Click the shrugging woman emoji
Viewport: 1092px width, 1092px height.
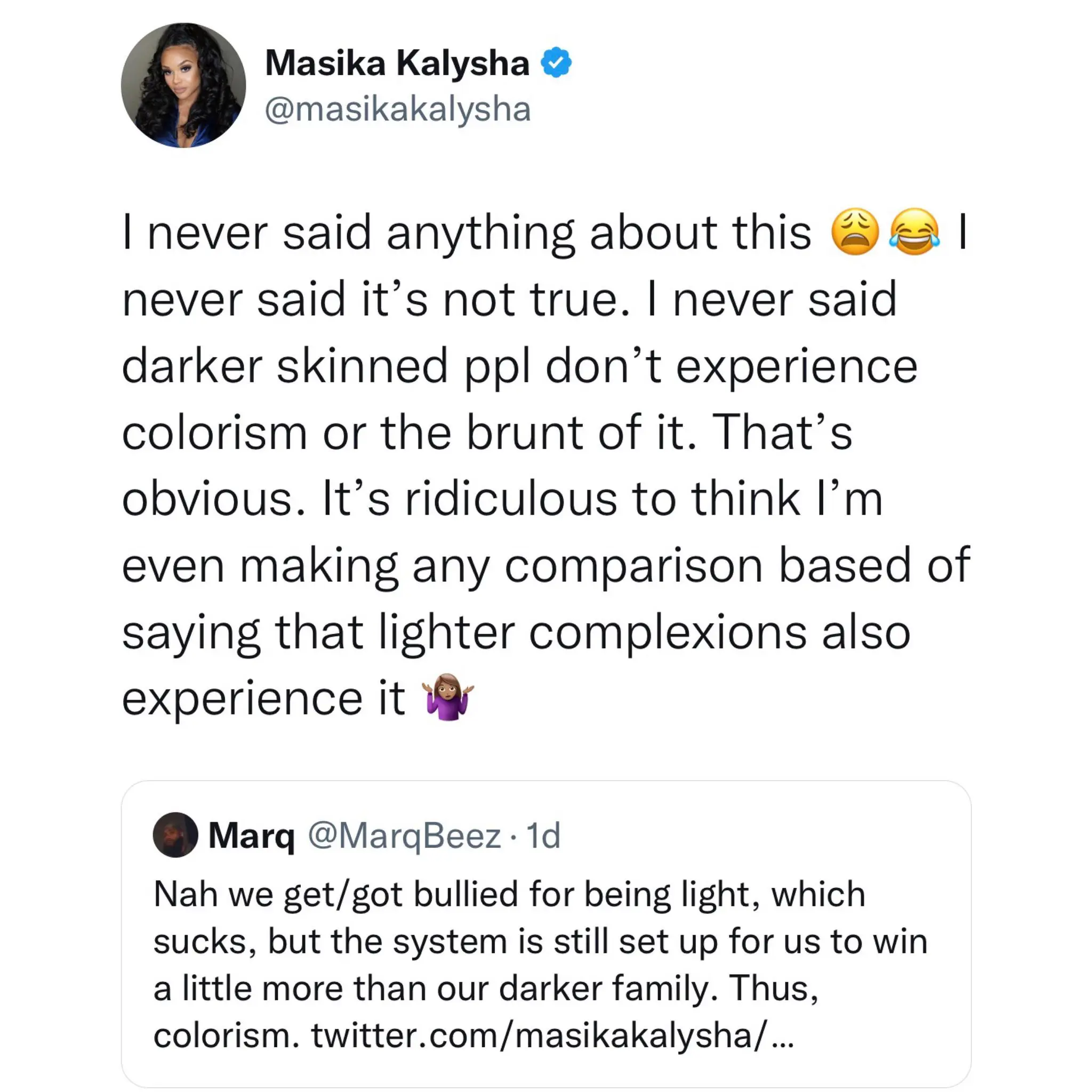click(x=448, y=697)
